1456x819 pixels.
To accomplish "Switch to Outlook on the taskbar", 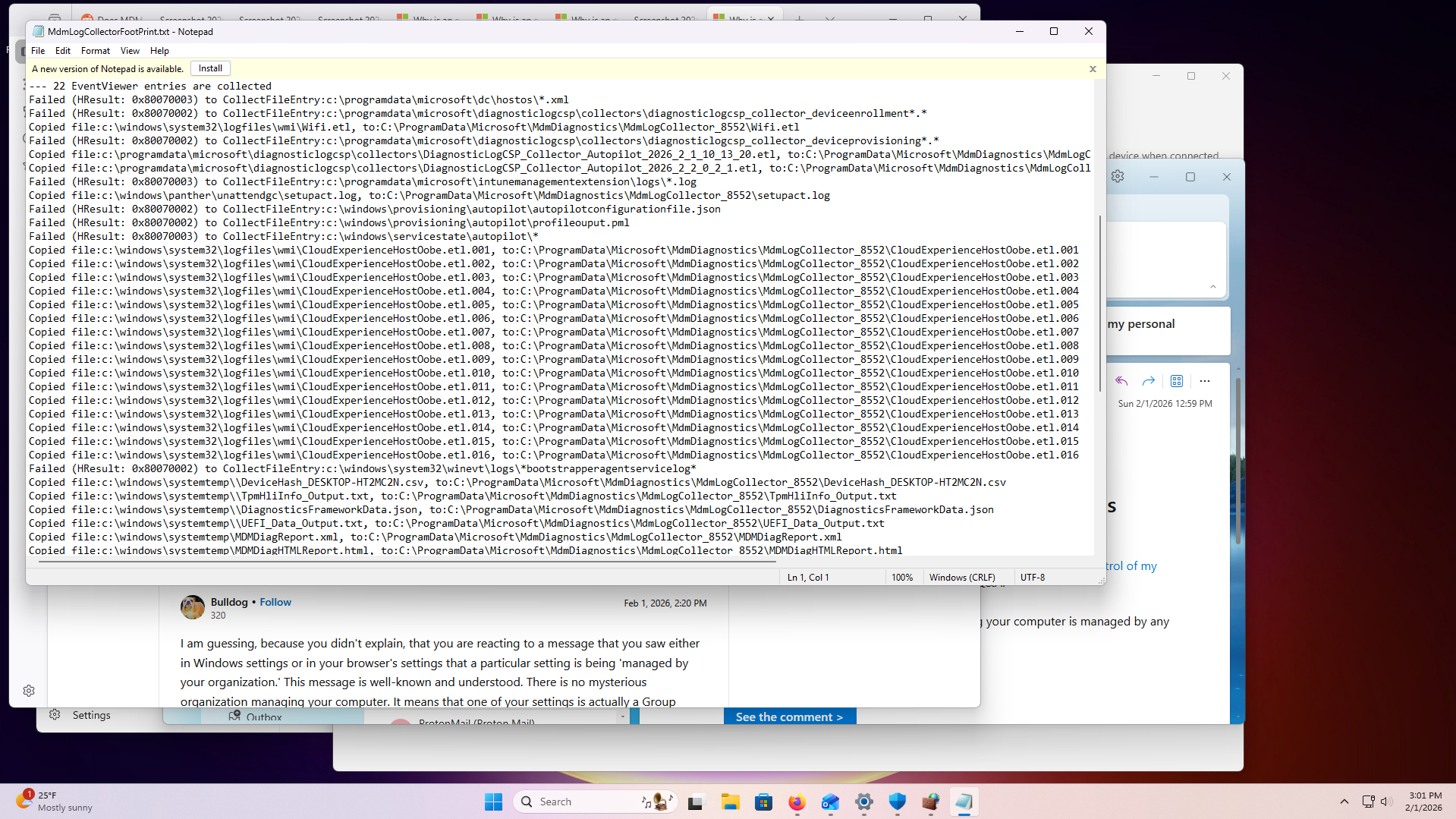I will (830, 802).
